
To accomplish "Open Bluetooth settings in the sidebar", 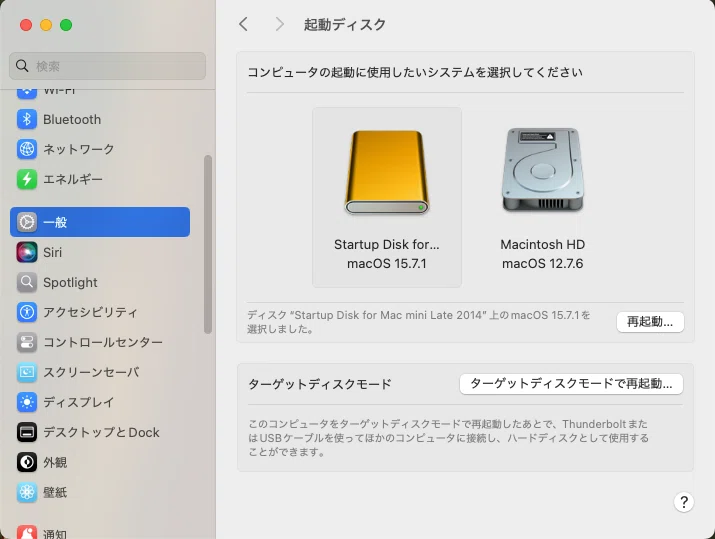I will pyautogui.click(x=100, y=119).
